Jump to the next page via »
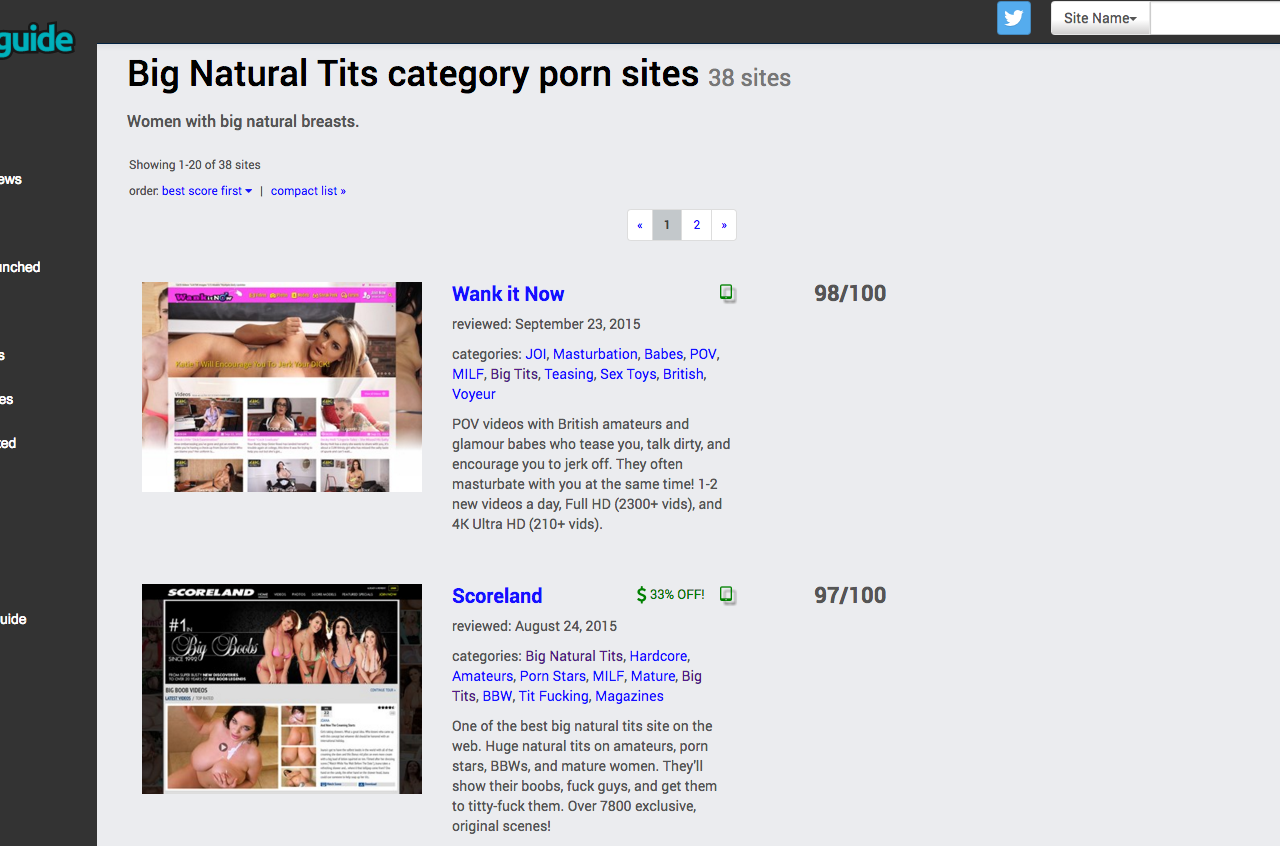The image size is (1280, 846). pos(724,225)
